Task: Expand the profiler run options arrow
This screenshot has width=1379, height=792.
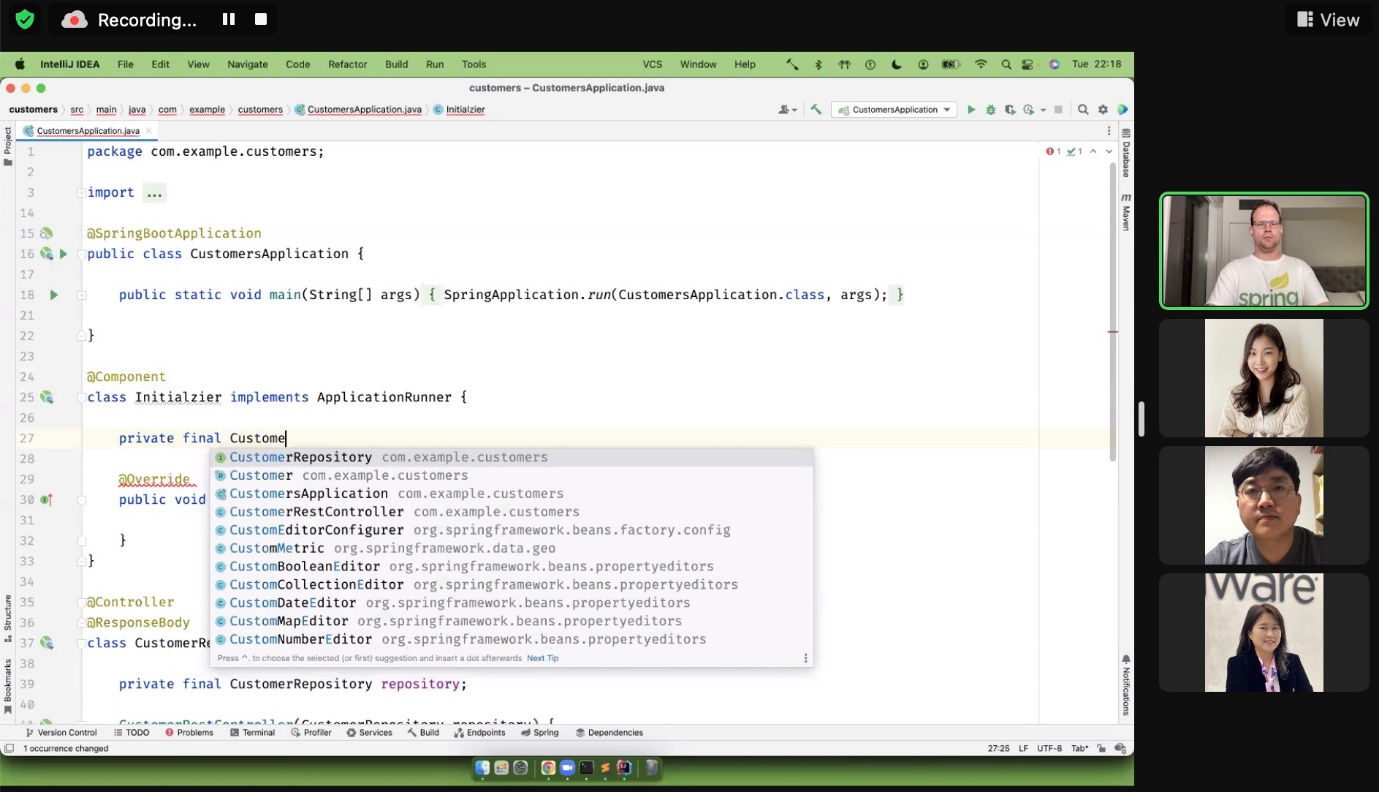Action: click(1043, 110)
